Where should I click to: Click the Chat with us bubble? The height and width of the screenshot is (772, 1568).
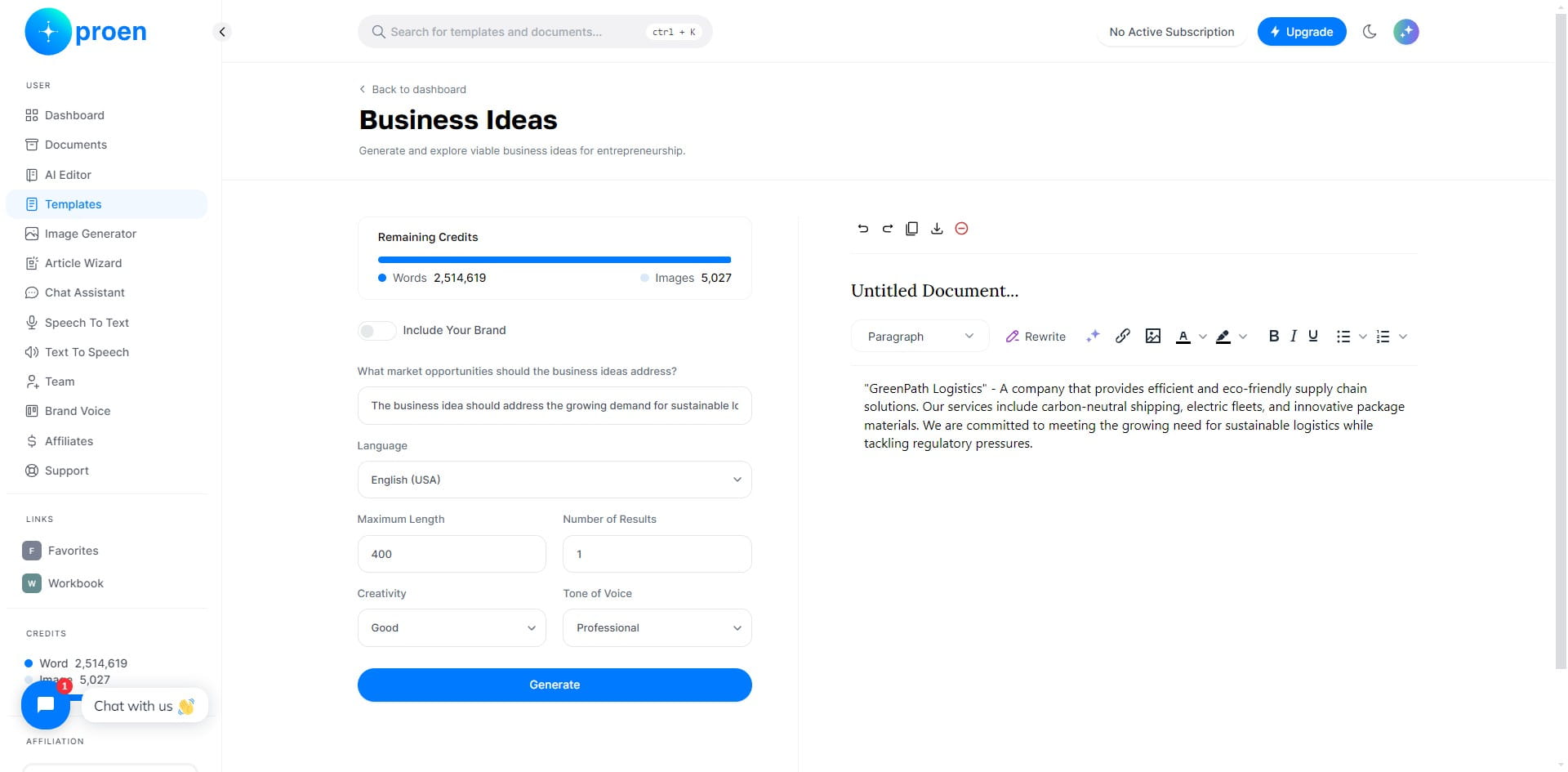[x=144, y=706]
